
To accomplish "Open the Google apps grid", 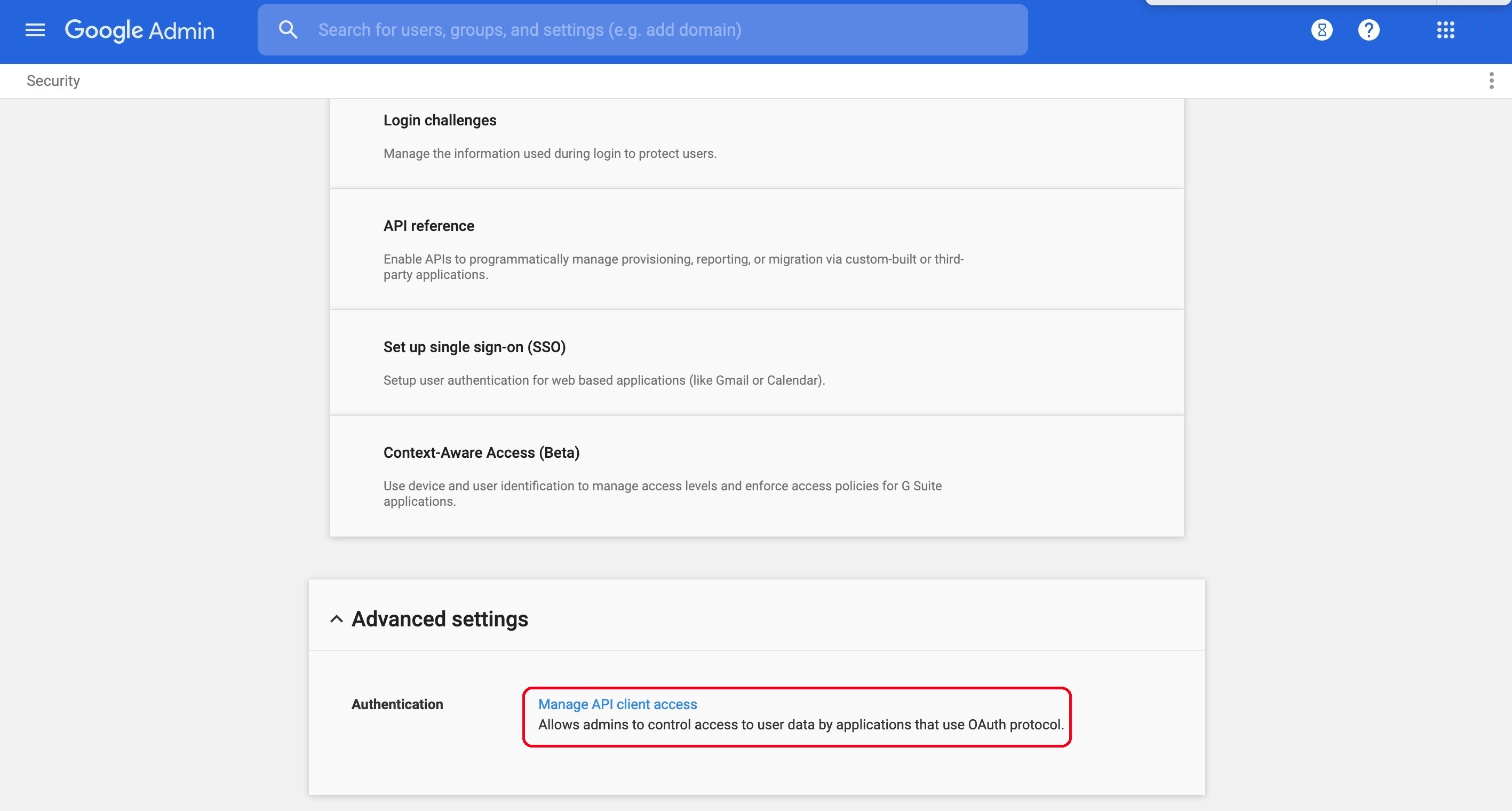I will tap(1445, 30).
